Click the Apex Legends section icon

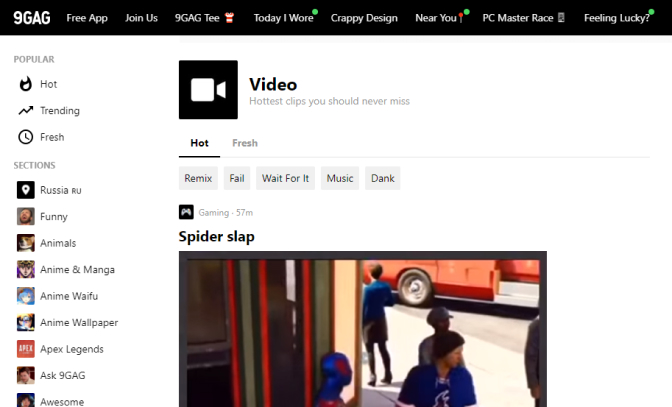(x=26, y=349)
